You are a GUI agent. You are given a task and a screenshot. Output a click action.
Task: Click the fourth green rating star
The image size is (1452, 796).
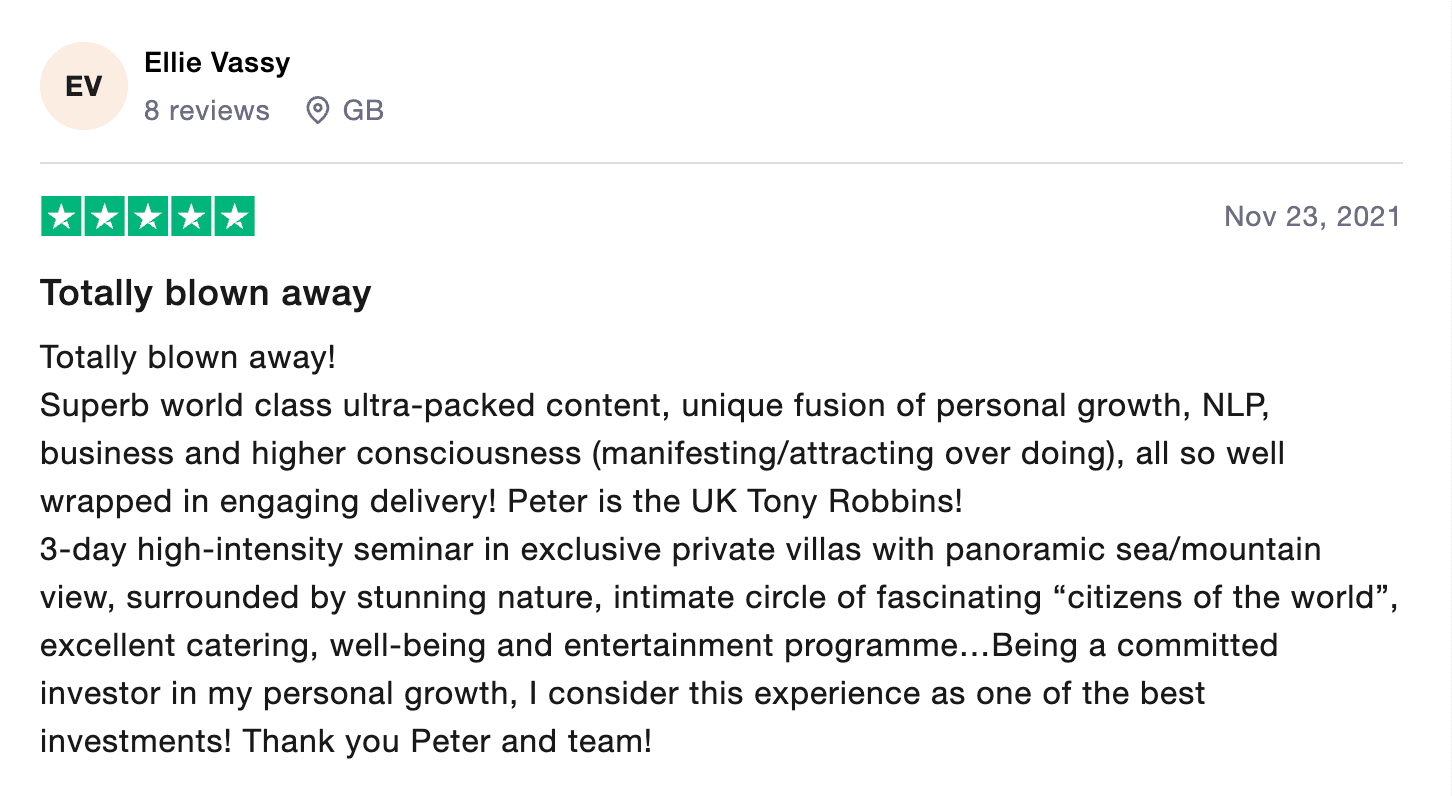(191, 217)
